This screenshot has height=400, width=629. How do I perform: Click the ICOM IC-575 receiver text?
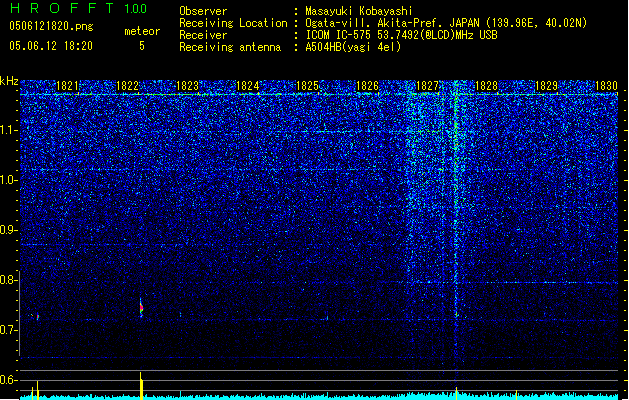[401, 35]
